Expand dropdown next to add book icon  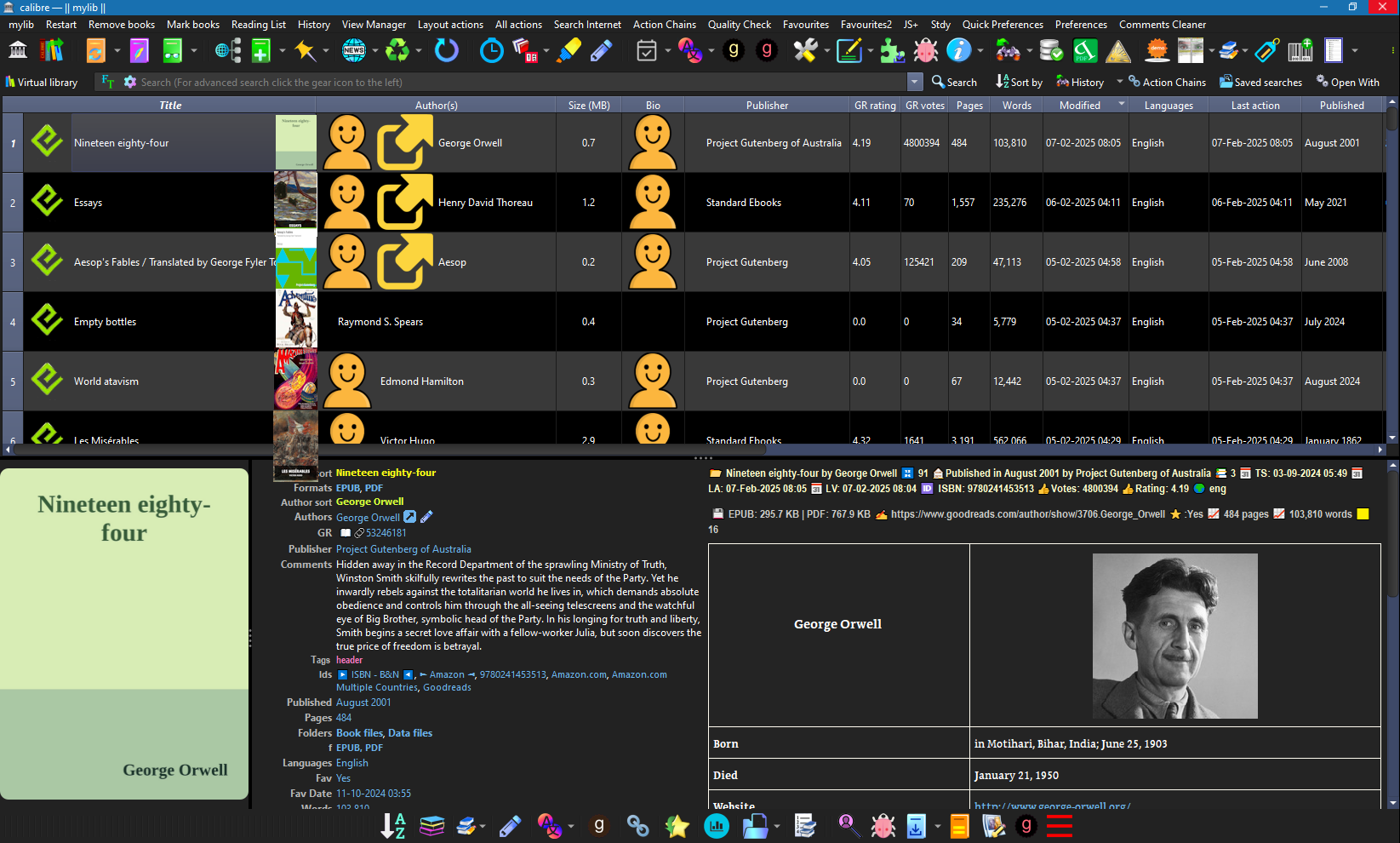pos(283,51)
